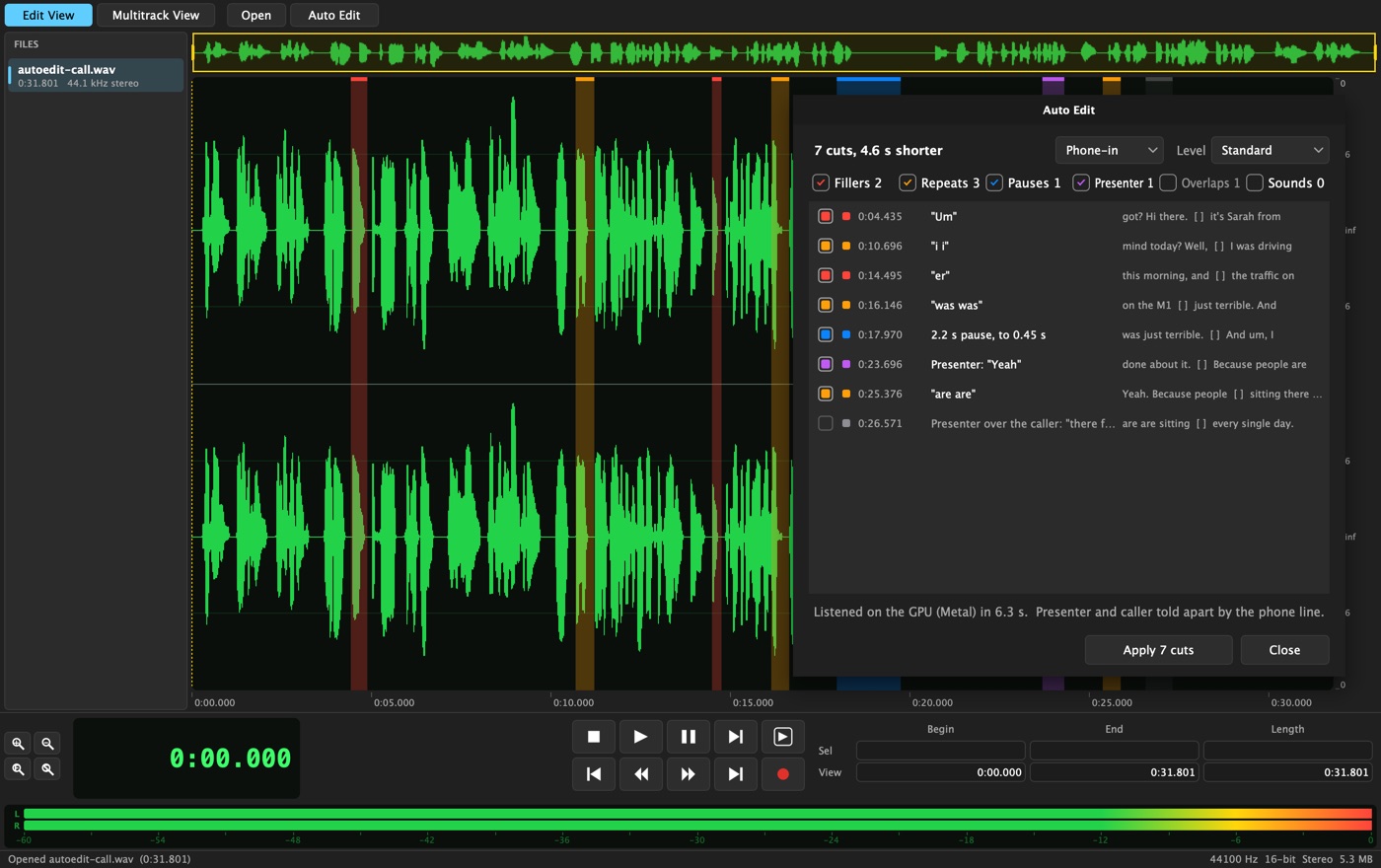This screenshot has height=868, width=1381.
Task: Click the waveform overview bar at the top
Action: pos(783,52)
